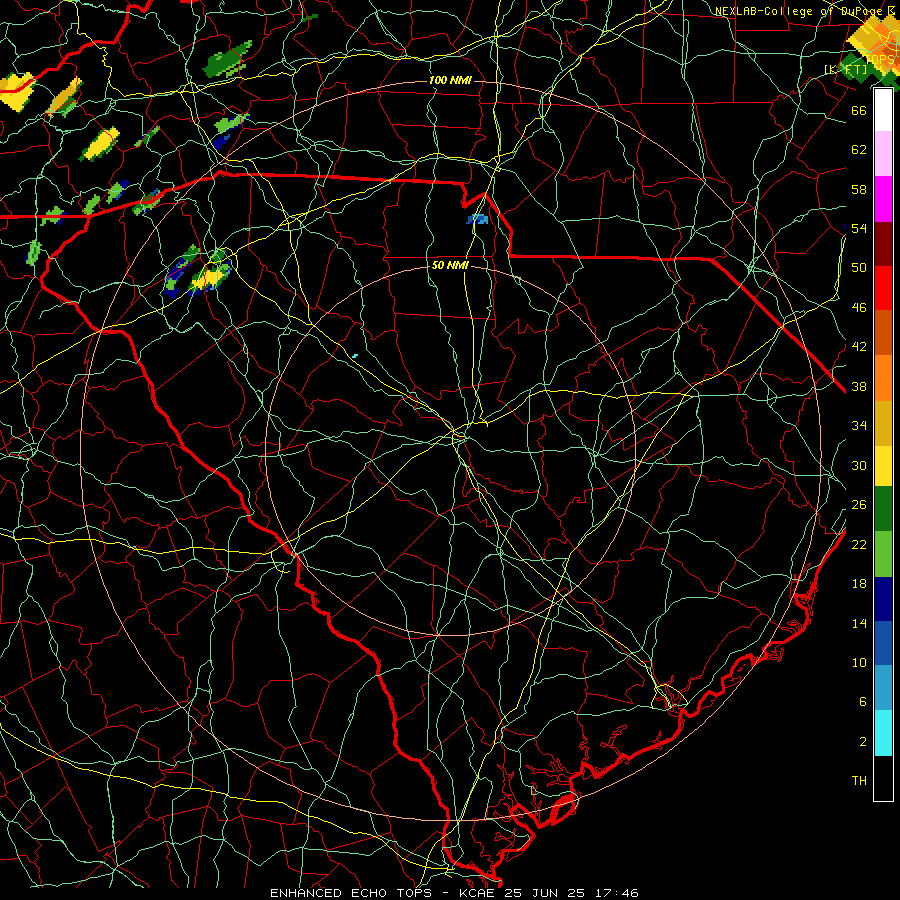
Task: Select the dark green legend swatch
Action: coord(883,509)
